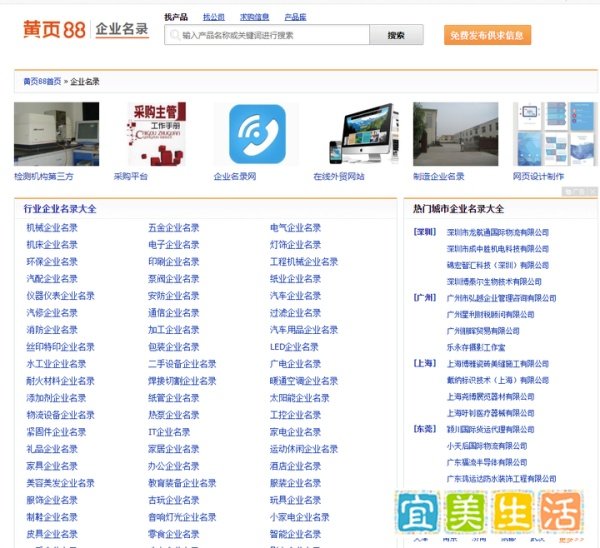
Task: Click the [深圳] city label
Action: coord(425,232)
